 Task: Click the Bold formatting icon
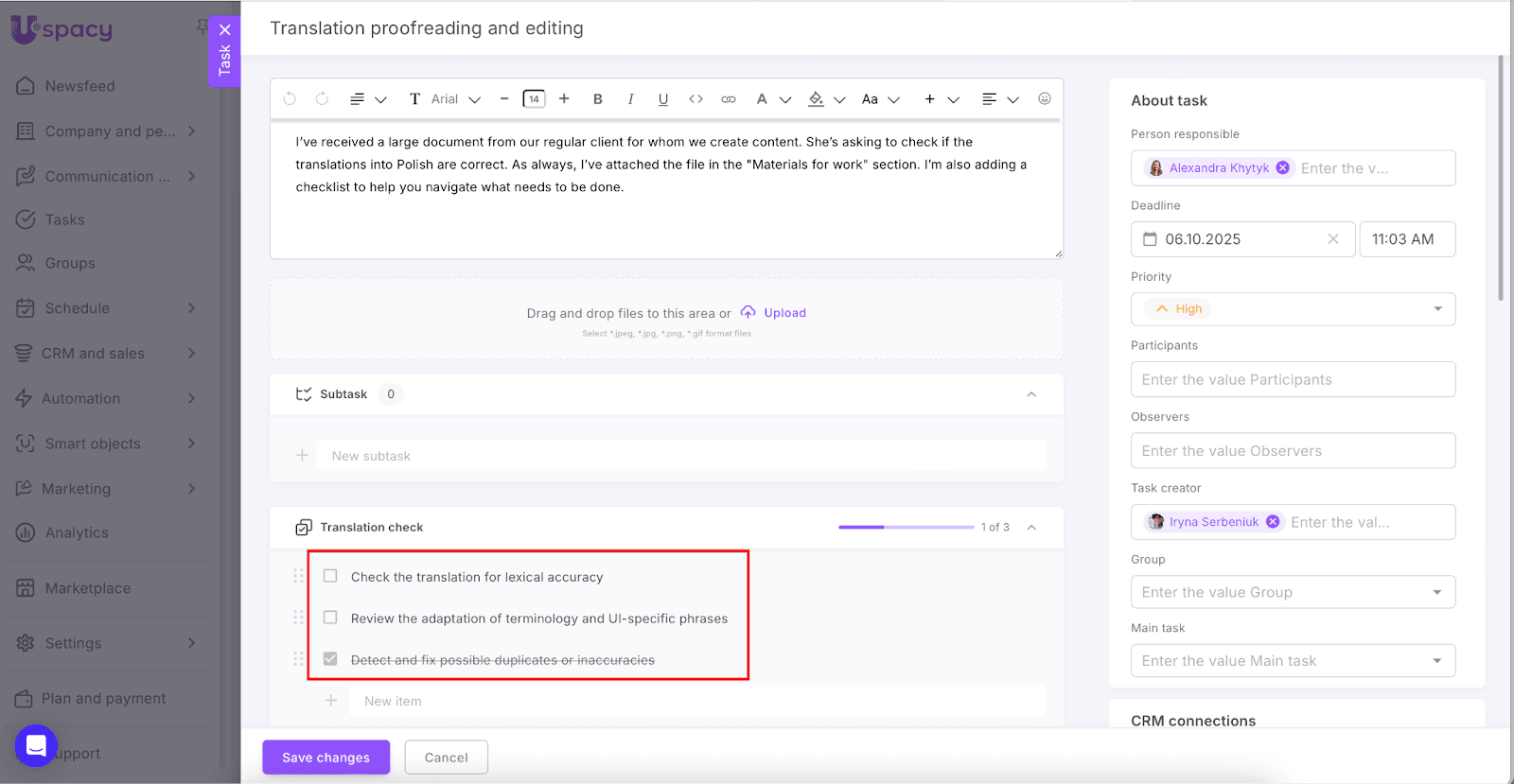click(x=597, y=99)
